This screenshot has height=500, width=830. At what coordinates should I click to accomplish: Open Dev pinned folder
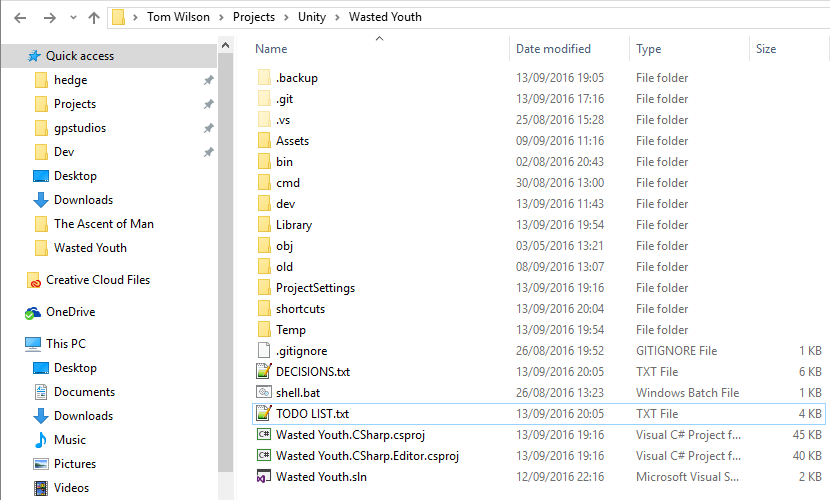click(x=64, y=152)
